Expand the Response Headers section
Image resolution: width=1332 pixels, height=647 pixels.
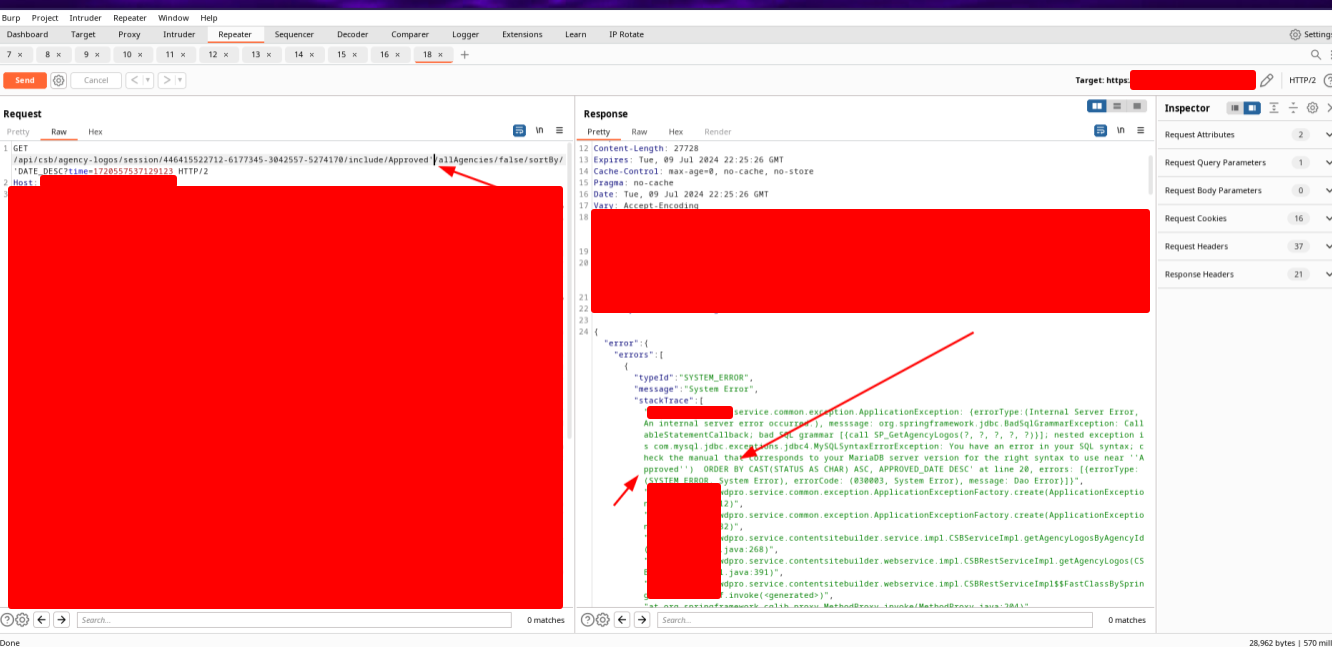(1328, 274)
